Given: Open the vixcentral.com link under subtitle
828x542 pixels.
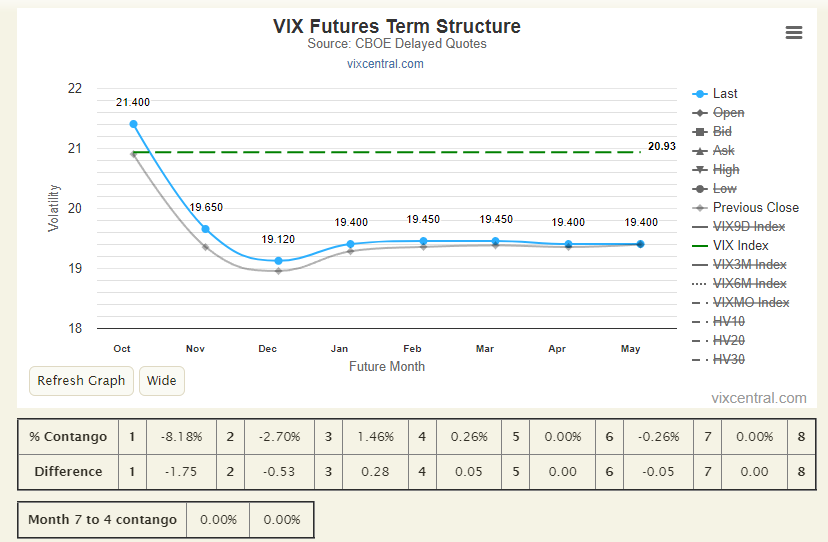Looking at the screenshot, I should pyautogui.click(x=385, y=64).
